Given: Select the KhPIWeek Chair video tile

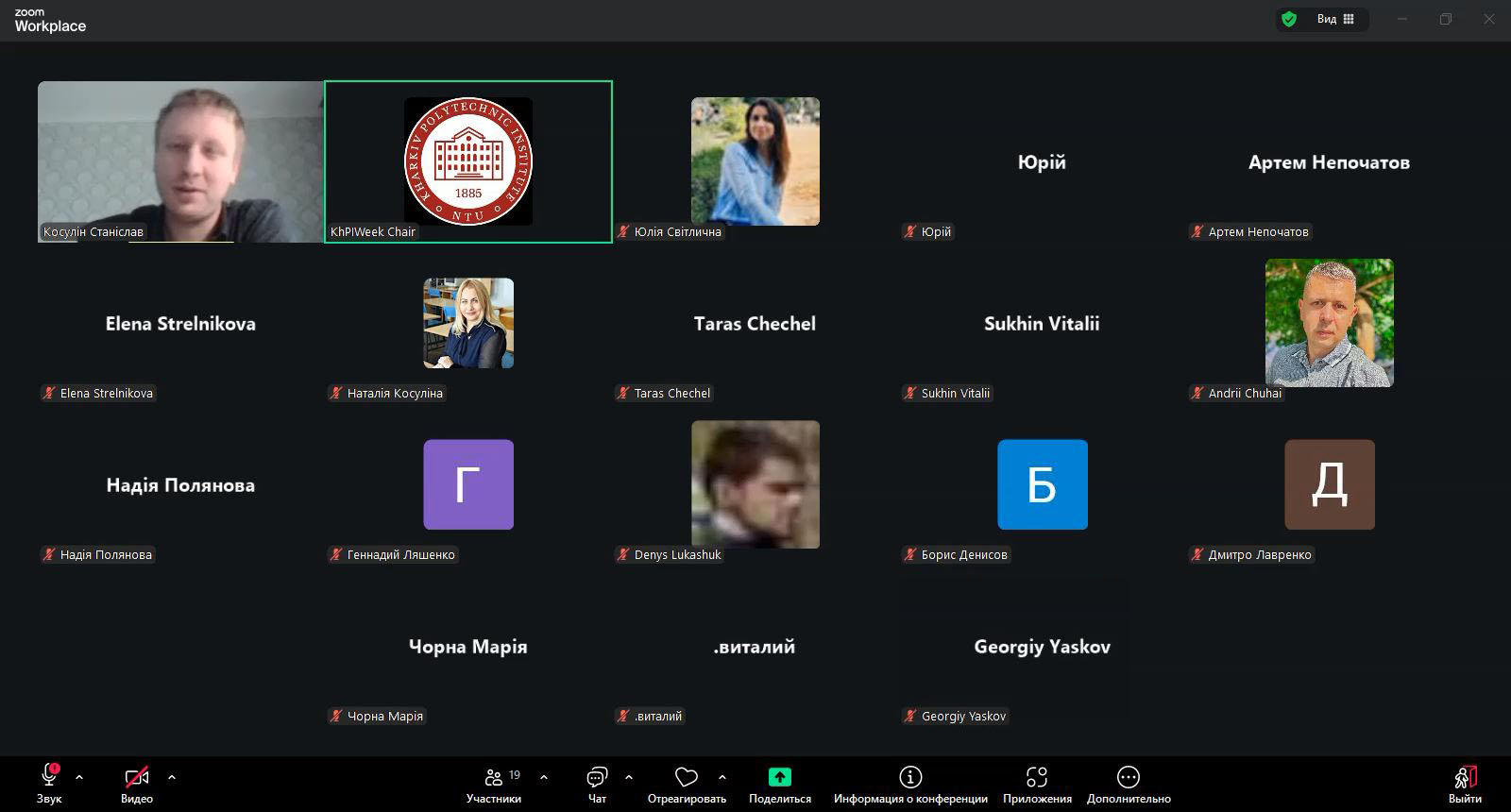Looking at the screenshot, I should [468, 161].
